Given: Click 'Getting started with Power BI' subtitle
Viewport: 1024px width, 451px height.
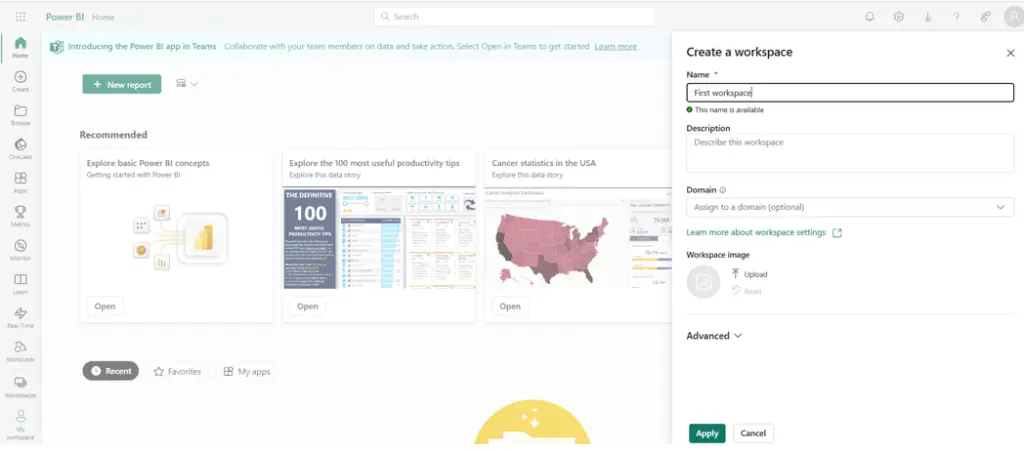Looking at the screenshot, I should [133, 175].
